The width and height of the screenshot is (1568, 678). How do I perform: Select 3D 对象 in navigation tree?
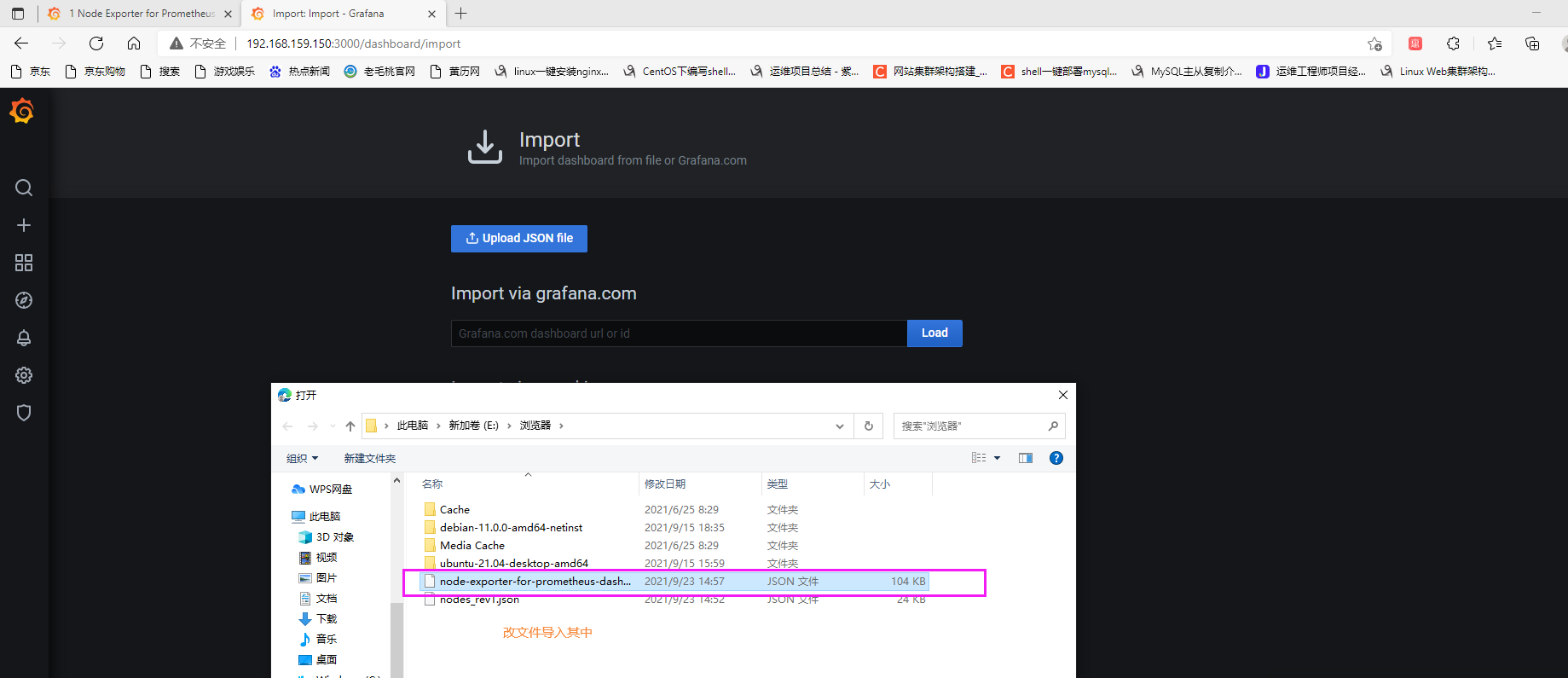pos(327,537)
